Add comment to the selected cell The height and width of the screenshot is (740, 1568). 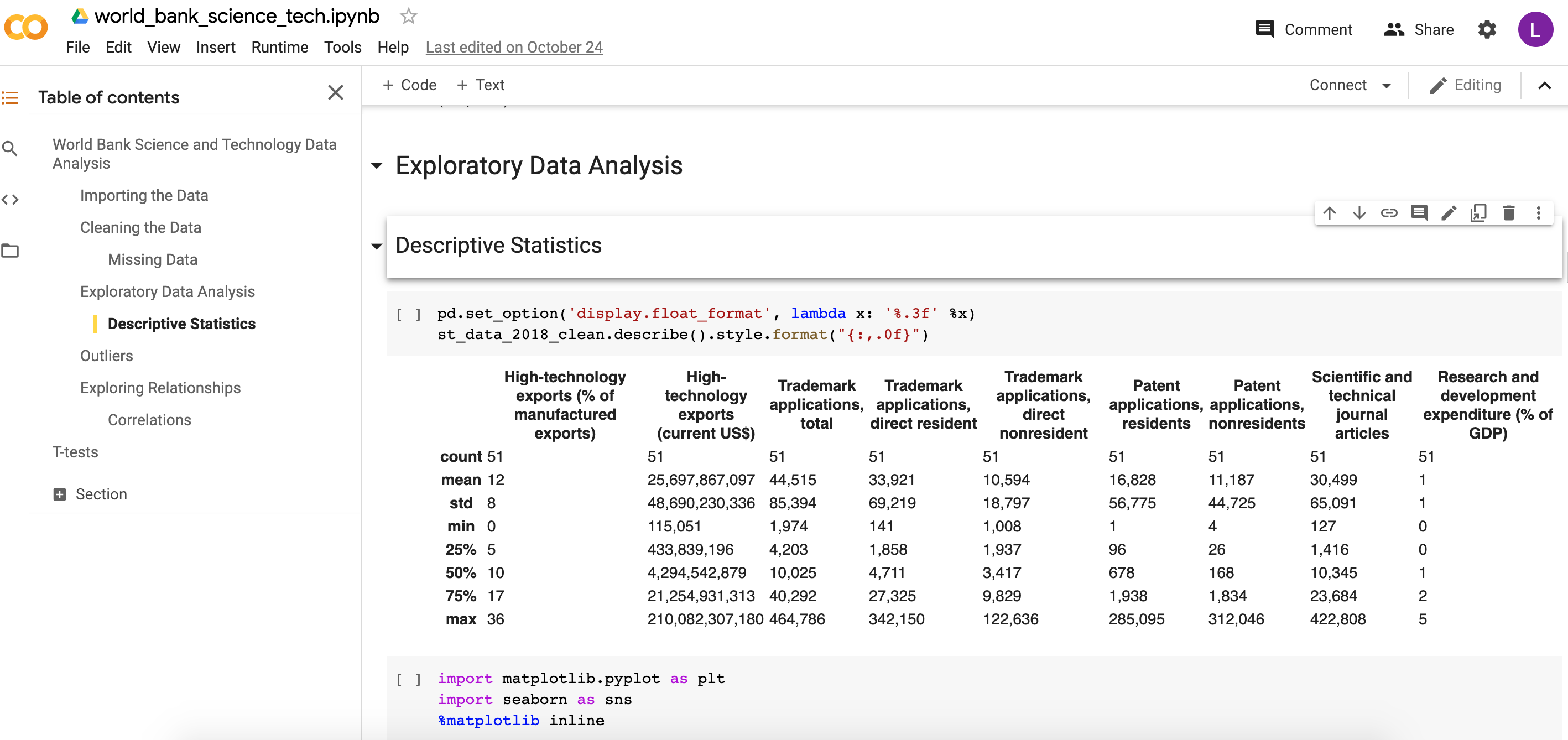[x=1419, y=213]
